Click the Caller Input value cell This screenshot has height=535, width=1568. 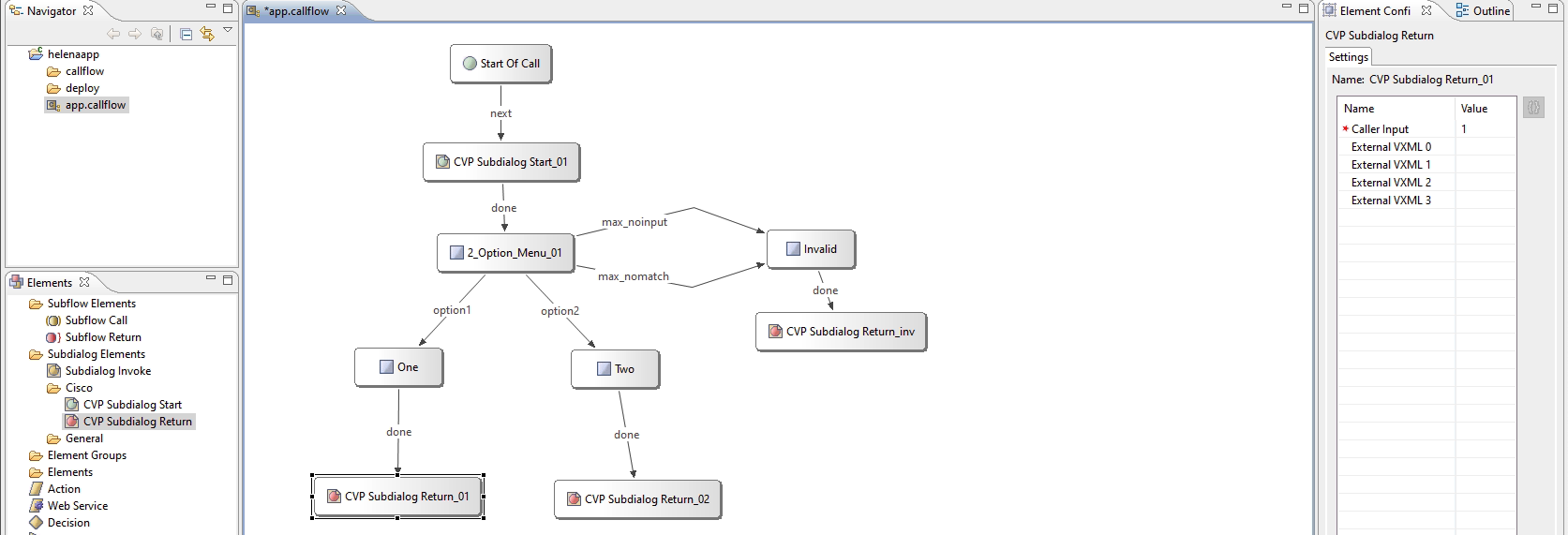point(1485,129)
